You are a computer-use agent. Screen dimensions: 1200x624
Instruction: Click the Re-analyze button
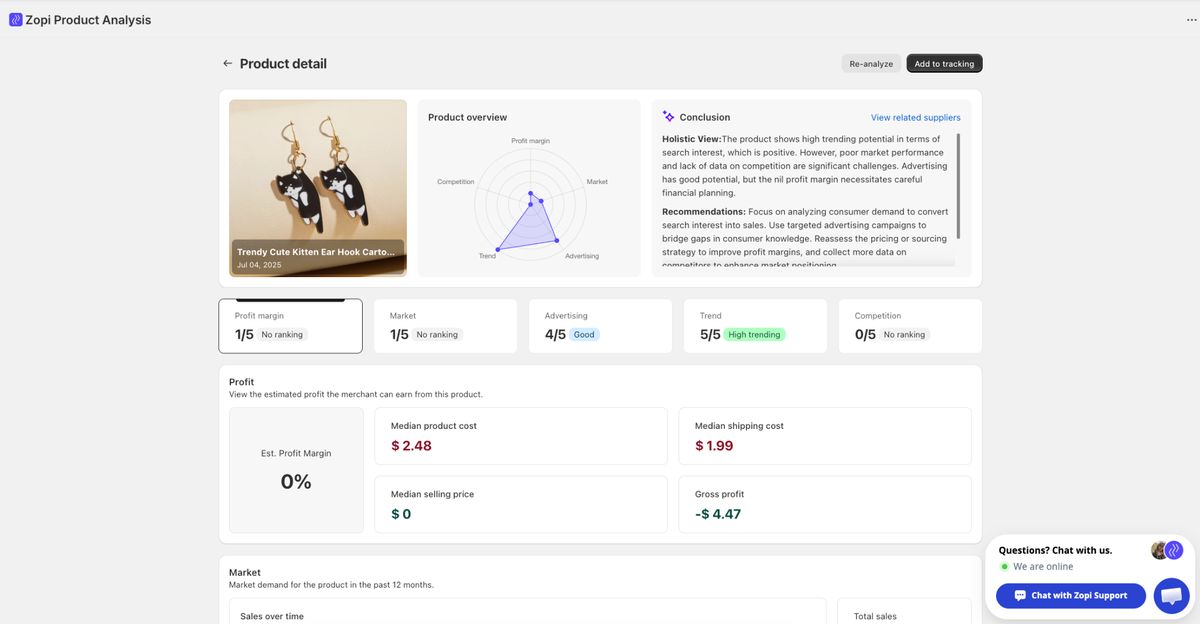871,63
